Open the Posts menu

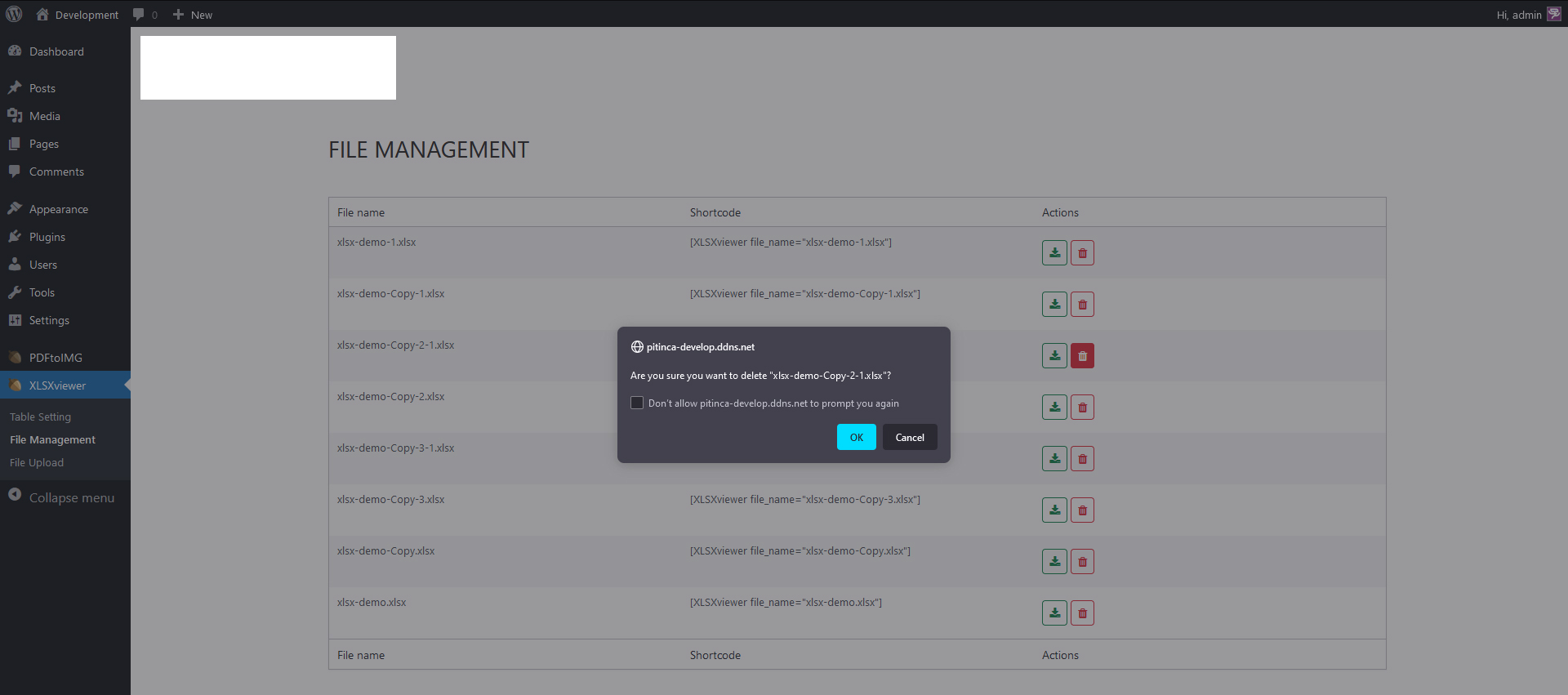point(65,88)
